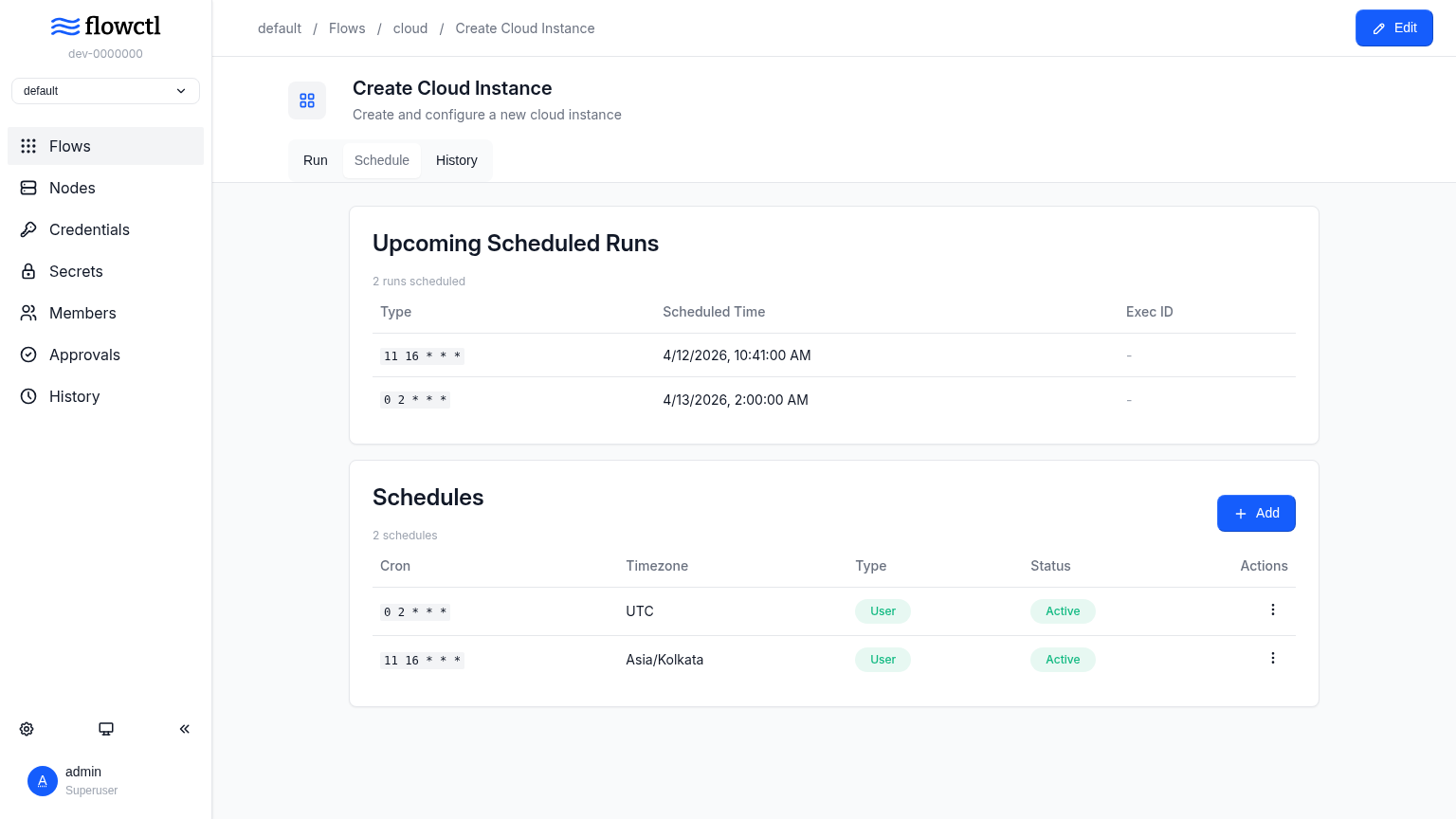Select the Schedule tab
Screen dimensions: 1456x819
[x=382, y=160]
